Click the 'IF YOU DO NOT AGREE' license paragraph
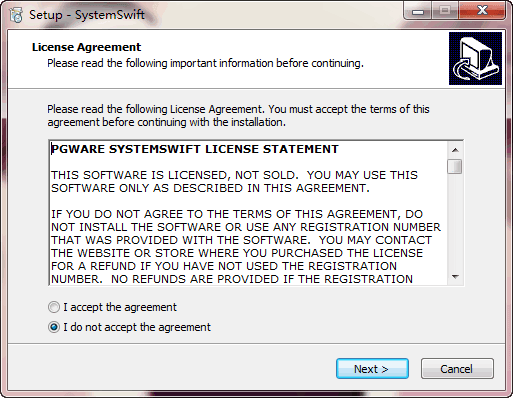 [246, 247]
